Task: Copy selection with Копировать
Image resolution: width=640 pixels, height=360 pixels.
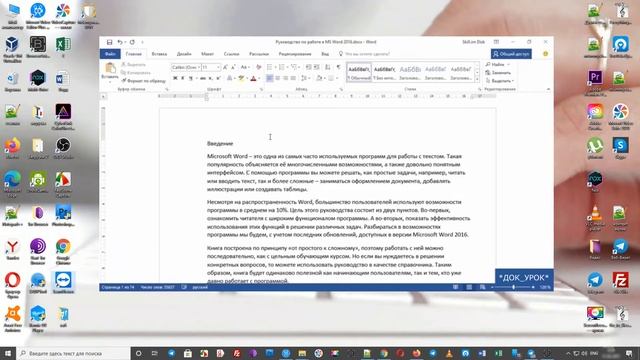Action: click(136, 73)
